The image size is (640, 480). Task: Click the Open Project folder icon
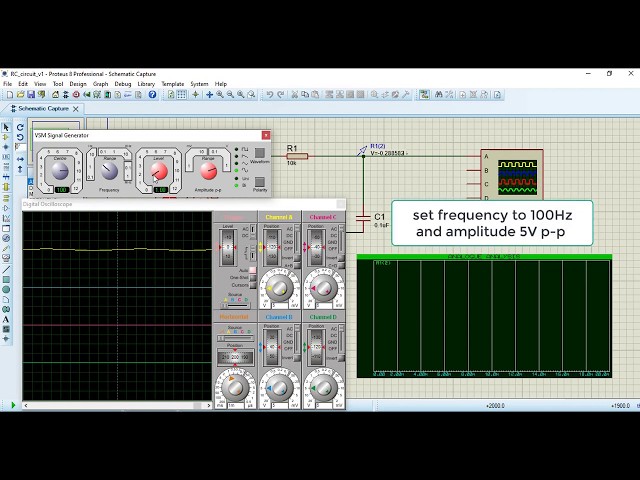point(20,95)
